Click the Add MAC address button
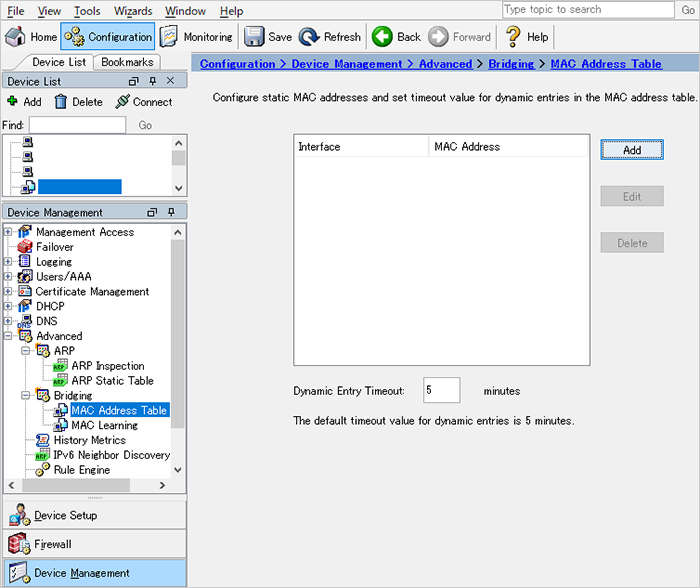The image size is (700, 588). coord(631,150)
